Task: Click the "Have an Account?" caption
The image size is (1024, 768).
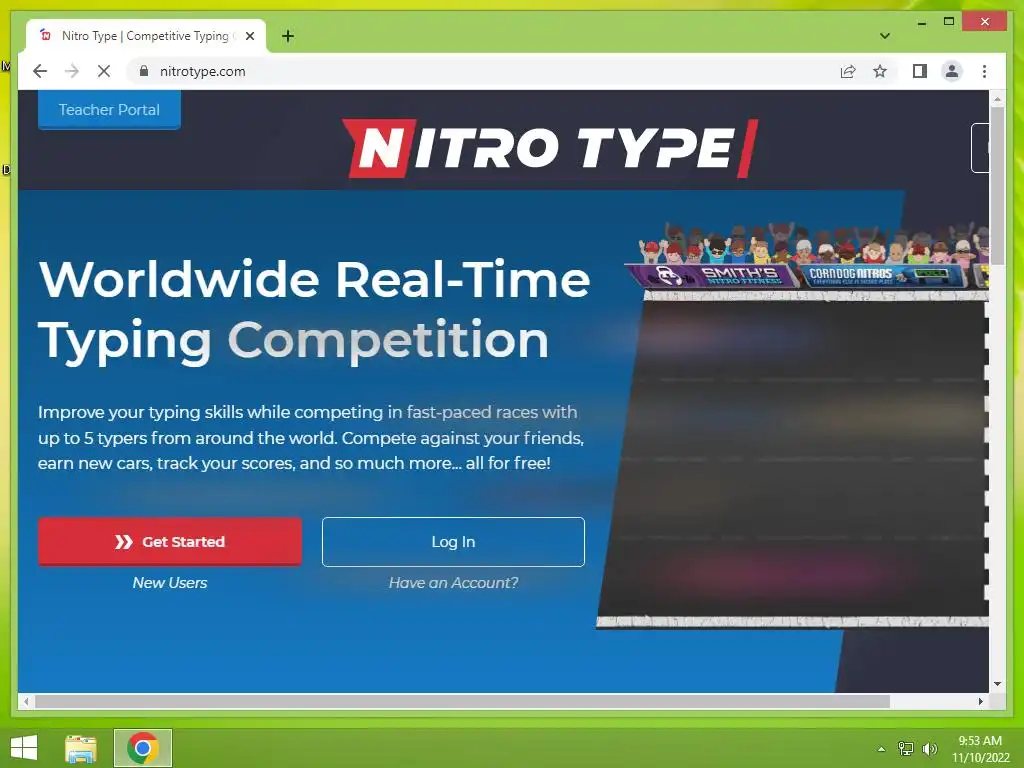Action: click(x=453, y=583)
